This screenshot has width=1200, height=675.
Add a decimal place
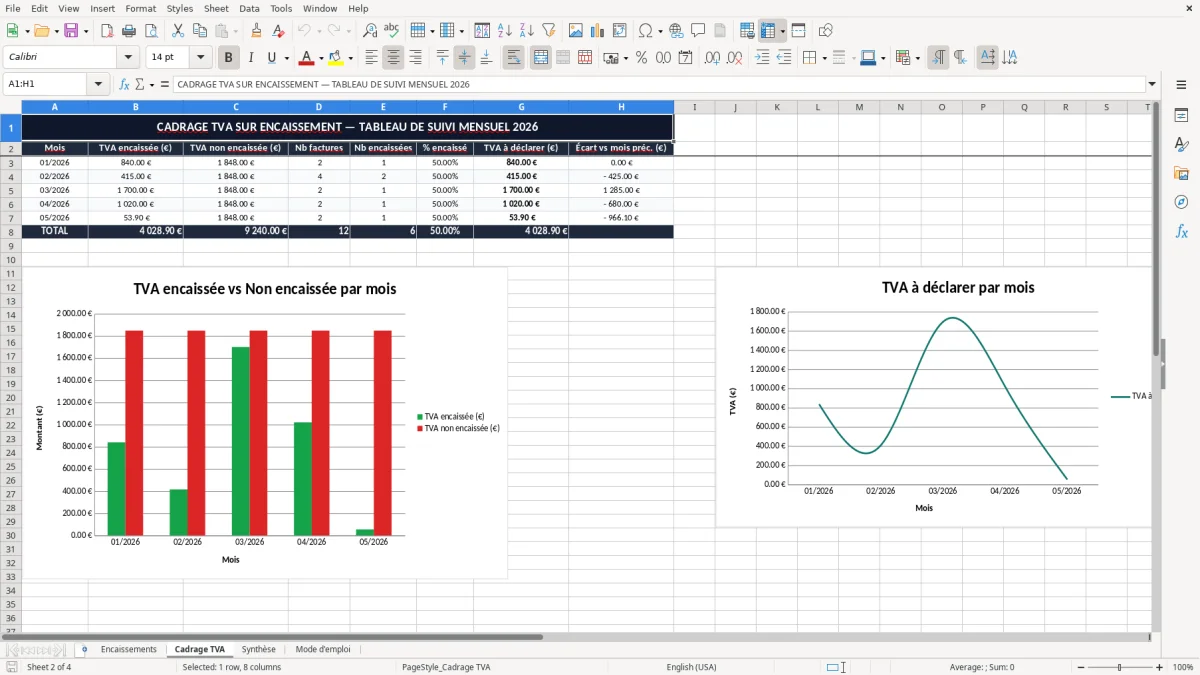(x=713, y=58)
